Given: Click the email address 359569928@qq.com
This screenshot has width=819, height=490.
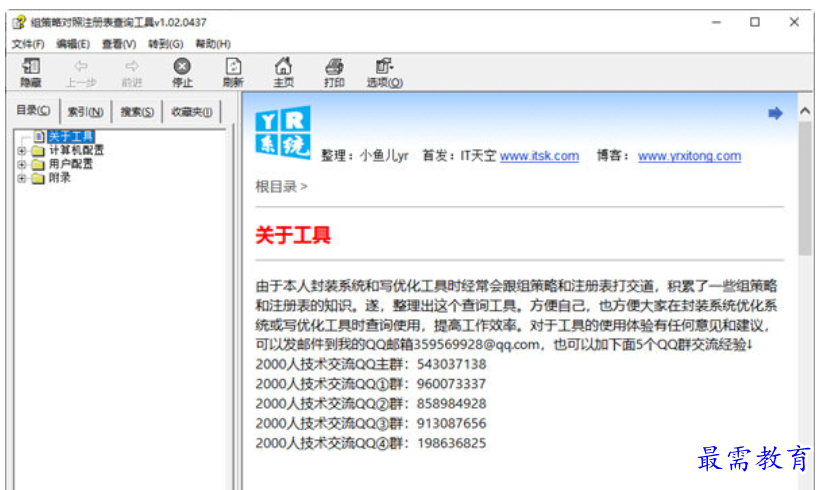Looking at the screenshot, I should 476,345.
